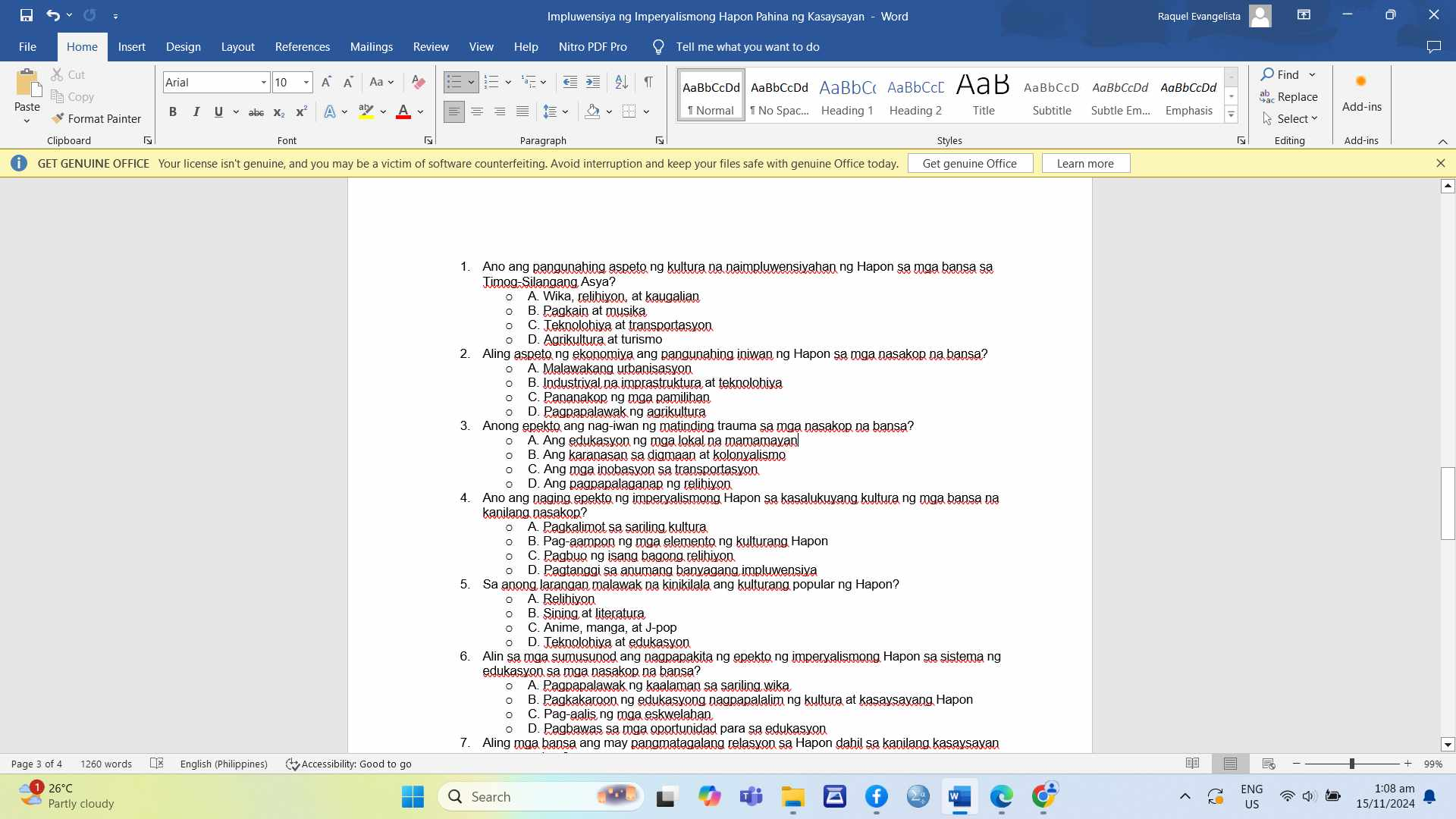The image size is (1456, 819).
Task: Click the Learn more button
Action: tap(1085, 164)
